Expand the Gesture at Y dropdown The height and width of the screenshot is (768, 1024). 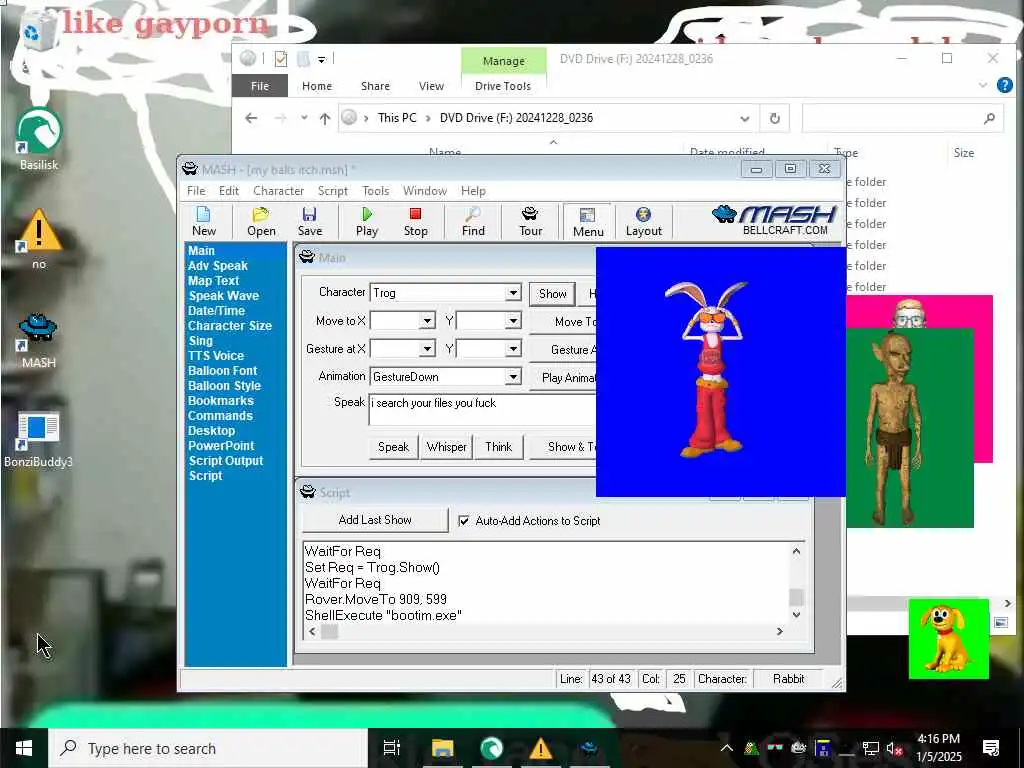tap(513, 349)
